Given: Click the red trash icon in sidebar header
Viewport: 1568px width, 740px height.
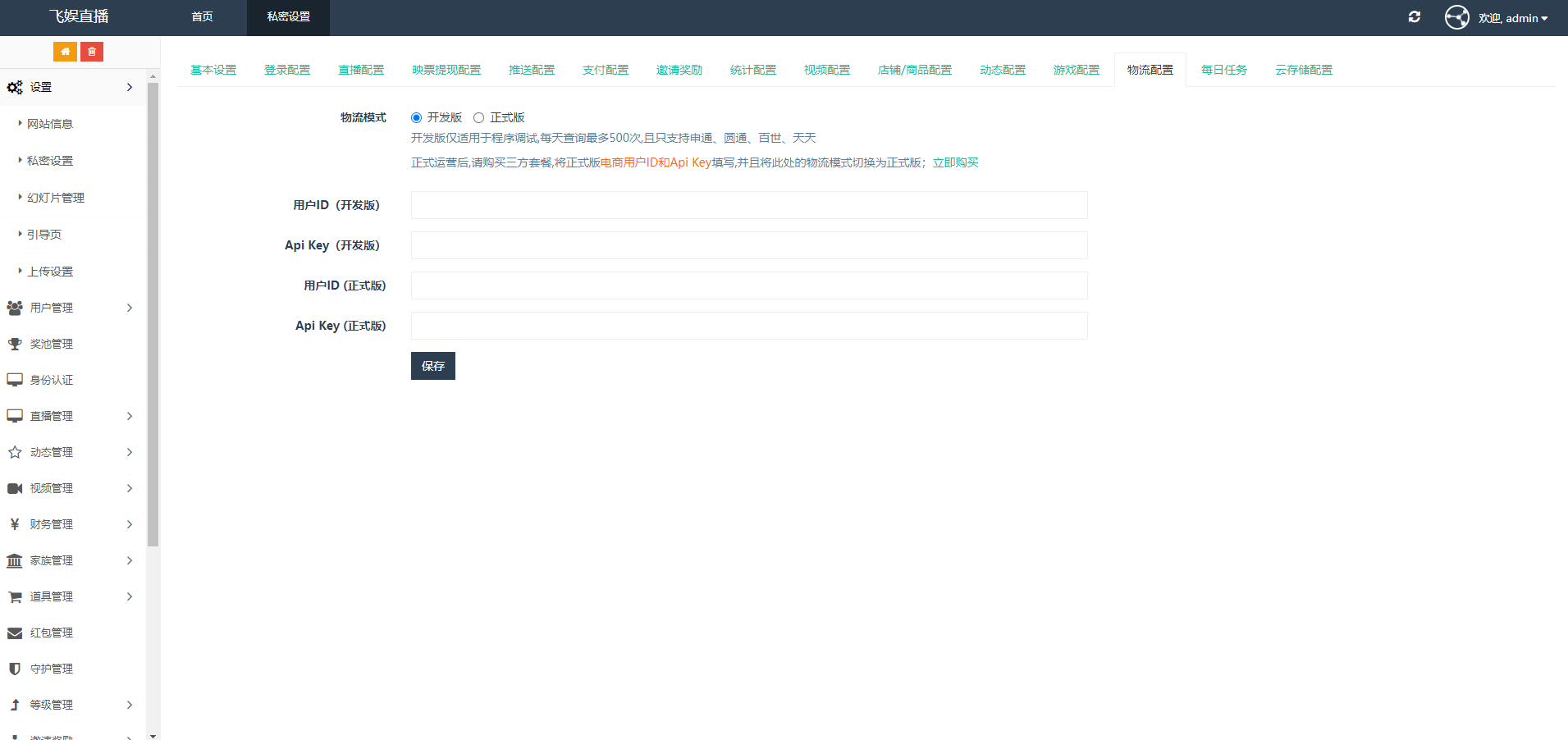Looking at the screenshot, I should tap(91, 51).
